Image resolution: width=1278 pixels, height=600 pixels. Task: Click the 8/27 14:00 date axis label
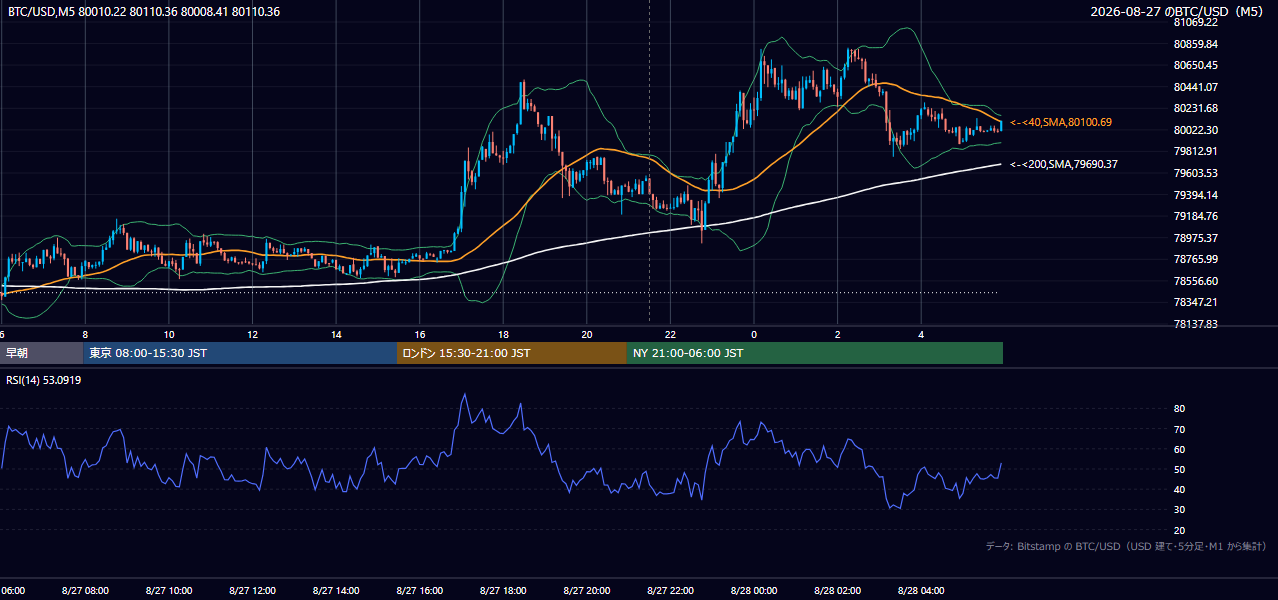click(336, 591)
